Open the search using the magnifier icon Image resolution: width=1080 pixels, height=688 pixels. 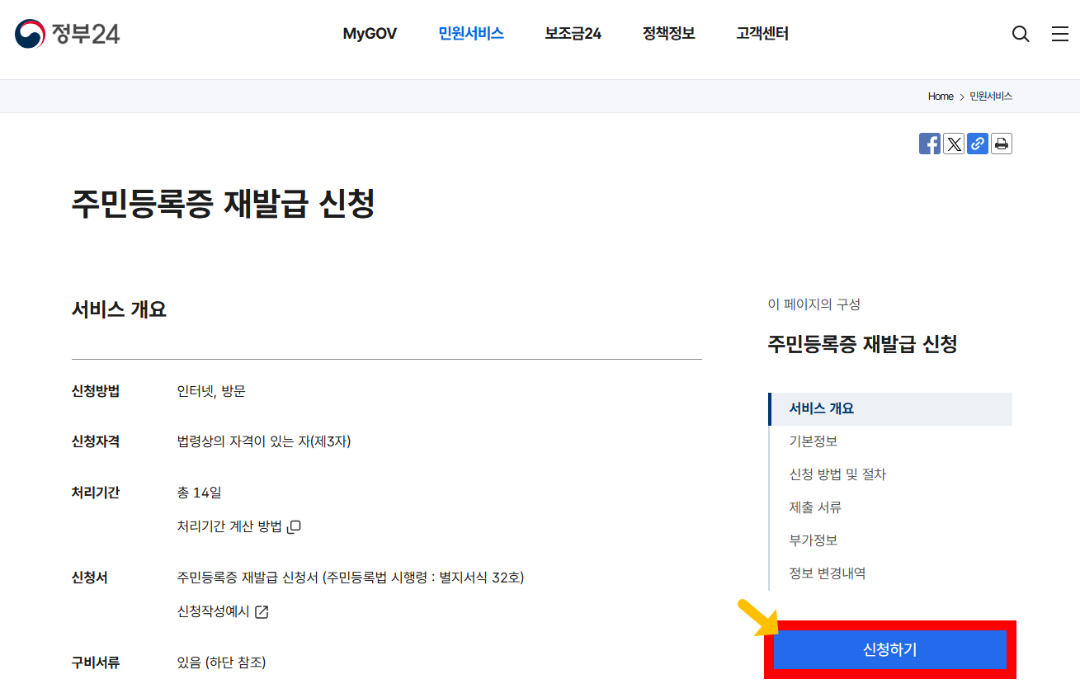pyautogui.click(x=1020, y=33)
